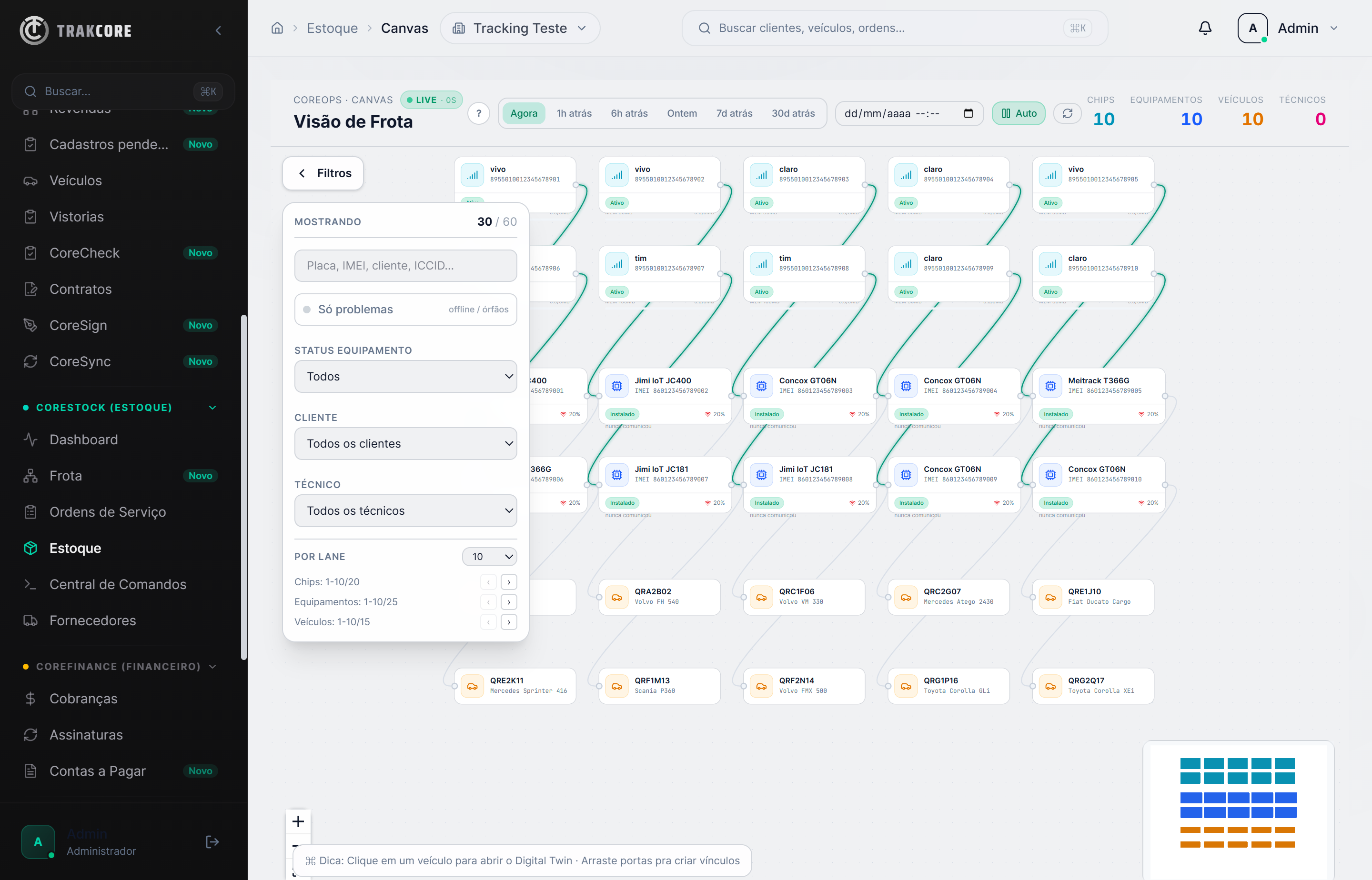Open vehicle QRA2B02 Volvo FH 540 card
The image size is (1372, 880).
[659, 597]
